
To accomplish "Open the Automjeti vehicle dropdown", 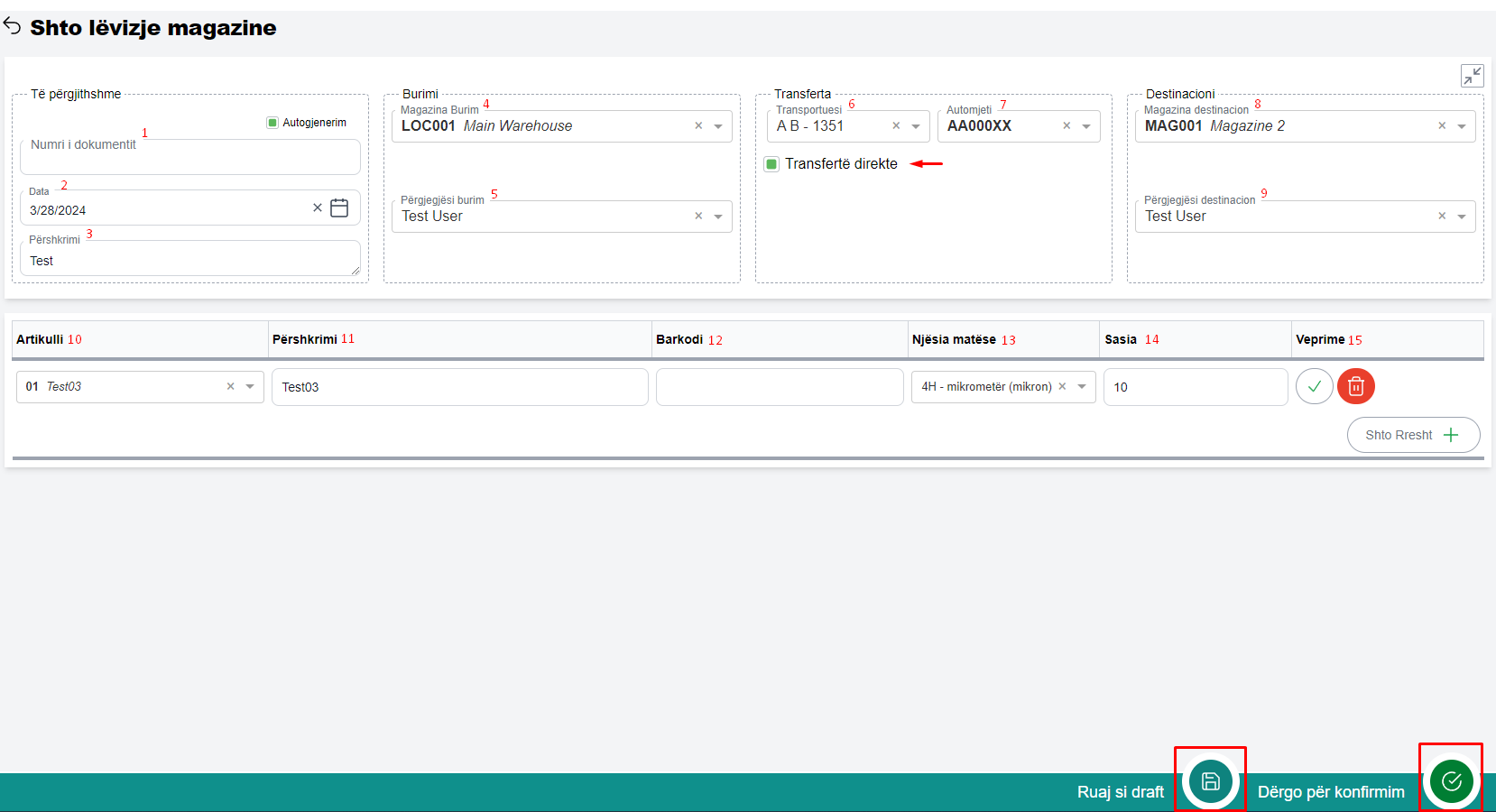I will [1086, 126].
